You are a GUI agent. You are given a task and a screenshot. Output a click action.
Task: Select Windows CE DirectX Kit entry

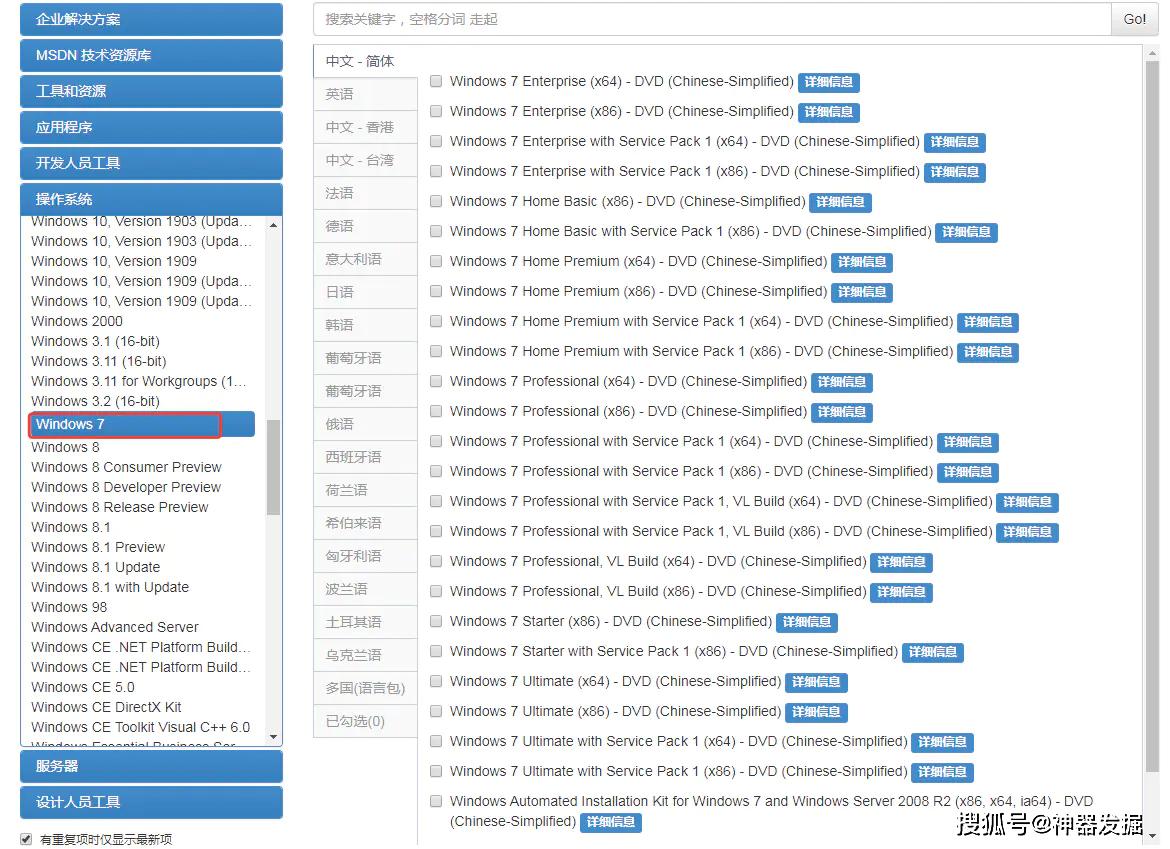click(x=107, y=707)
